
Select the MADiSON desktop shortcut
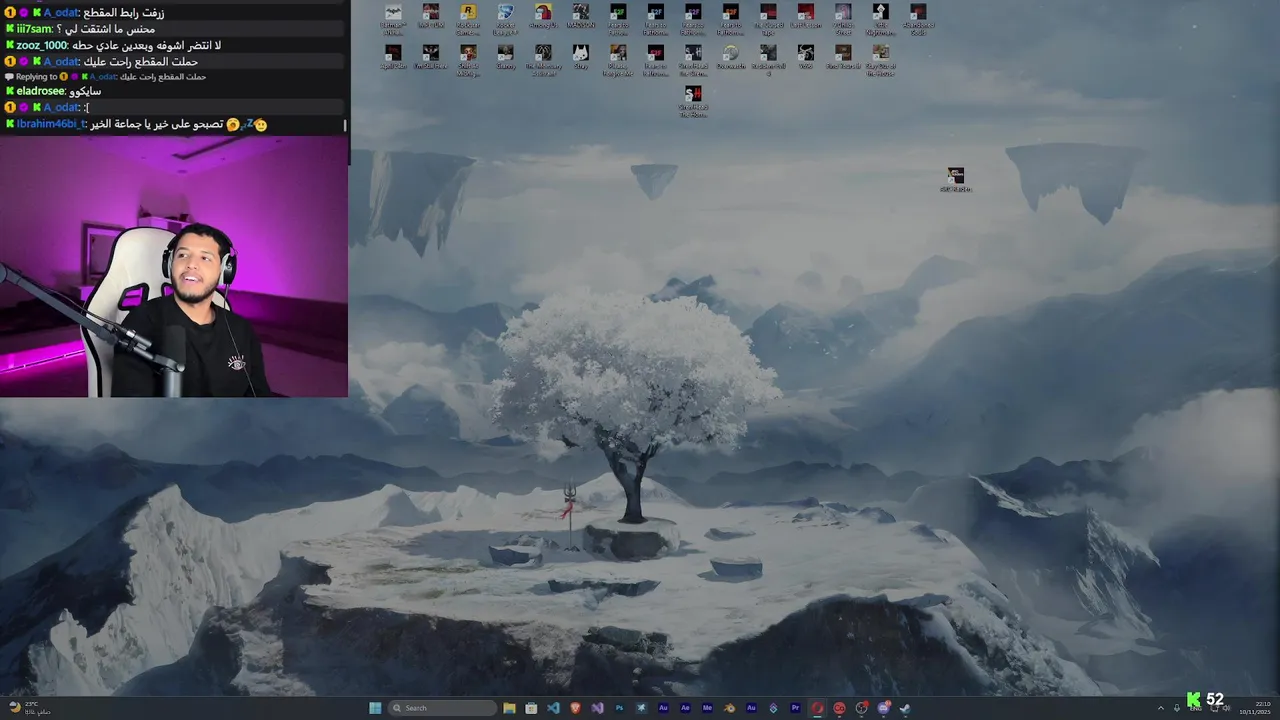point(580,17)
